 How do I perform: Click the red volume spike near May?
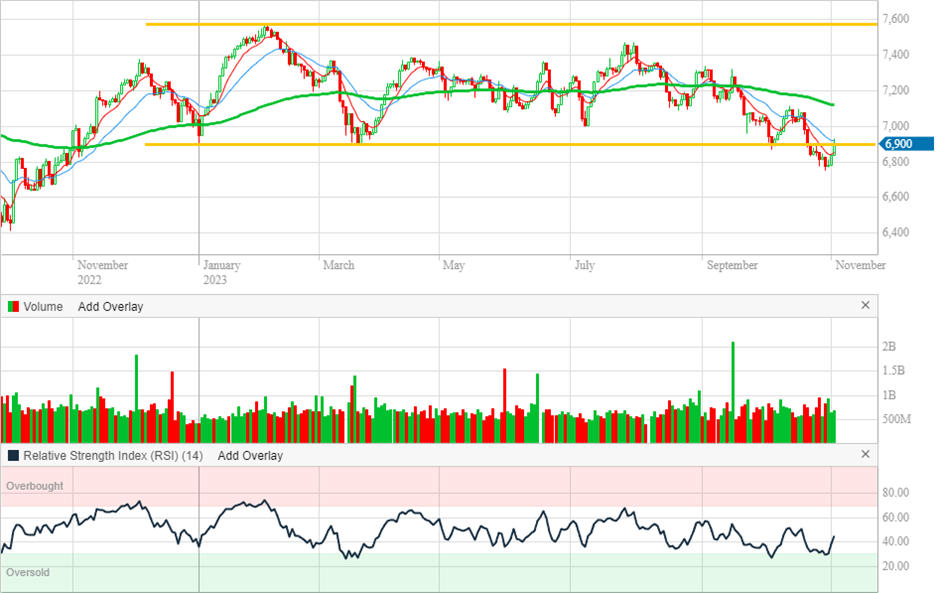point(504,400)
